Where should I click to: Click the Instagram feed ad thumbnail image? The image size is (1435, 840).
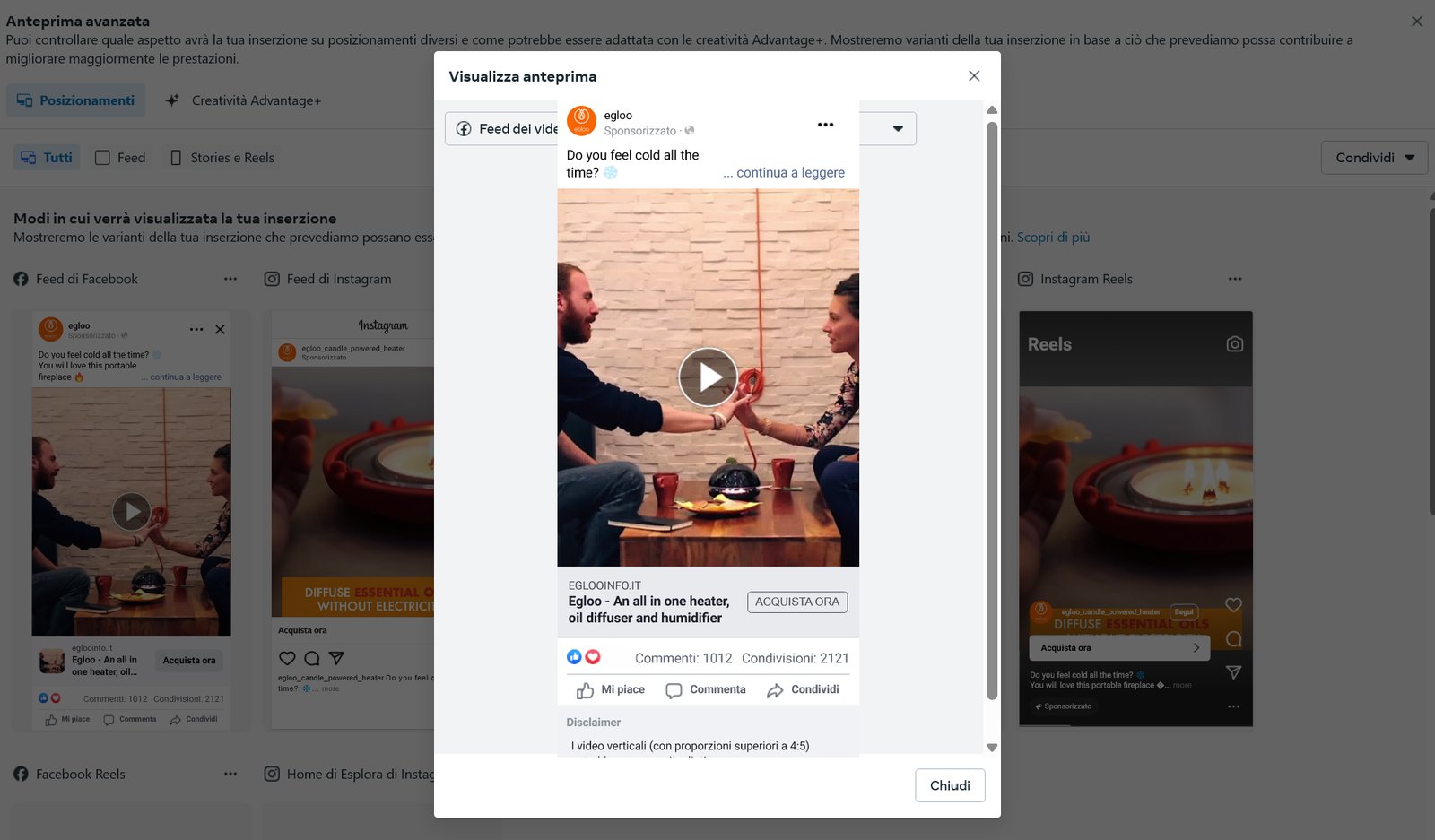click(x=353, y=491)
